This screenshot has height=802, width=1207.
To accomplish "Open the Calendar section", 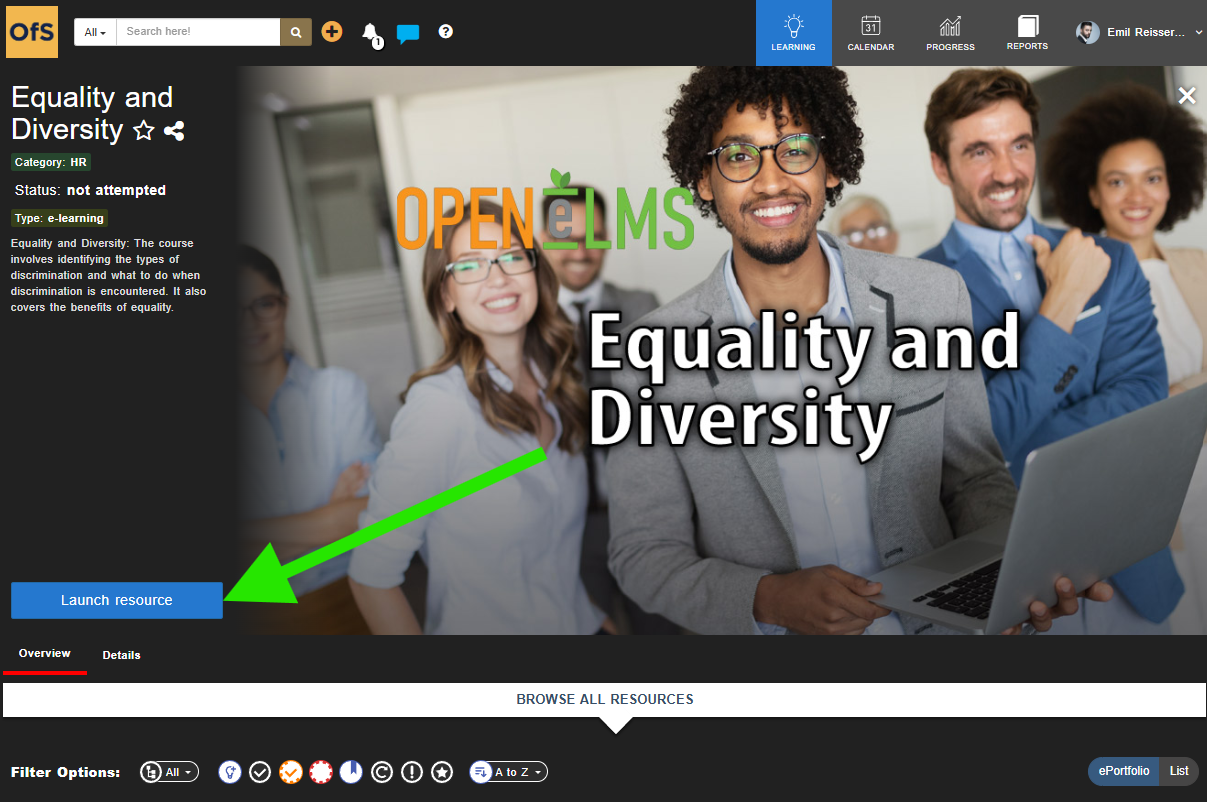I will tap(871, 33).
